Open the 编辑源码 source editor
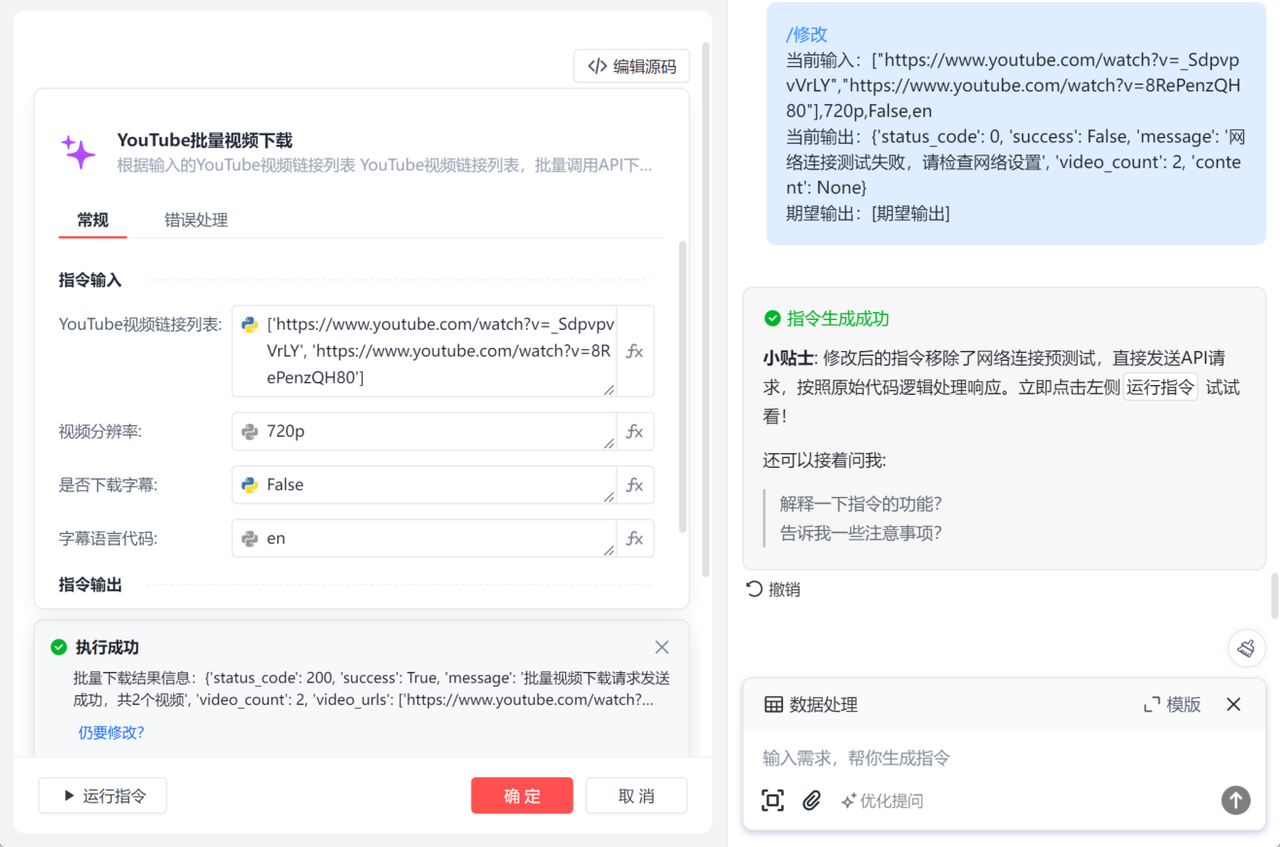Screen dimensions: 1280x847 coord(632,66)
